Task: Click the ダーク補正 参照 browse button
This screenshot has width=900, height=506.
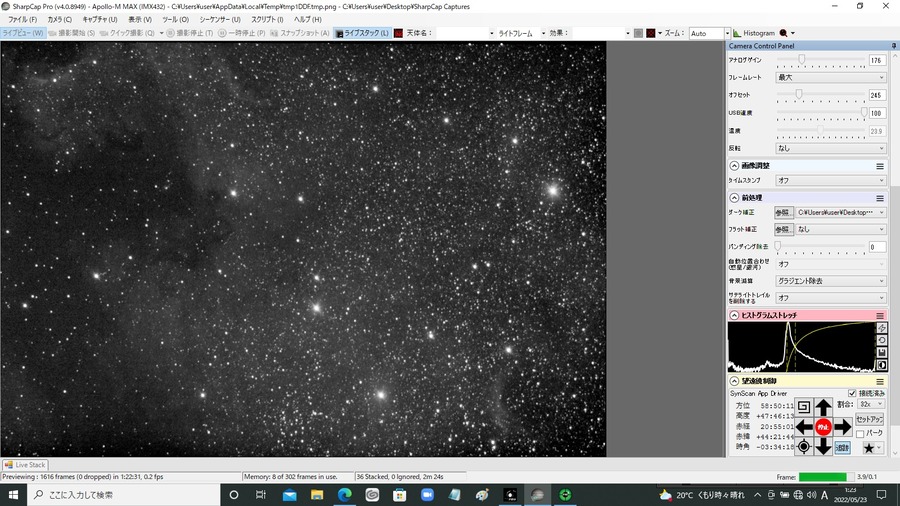Action: pyautogui.click(x=783, y=213)
